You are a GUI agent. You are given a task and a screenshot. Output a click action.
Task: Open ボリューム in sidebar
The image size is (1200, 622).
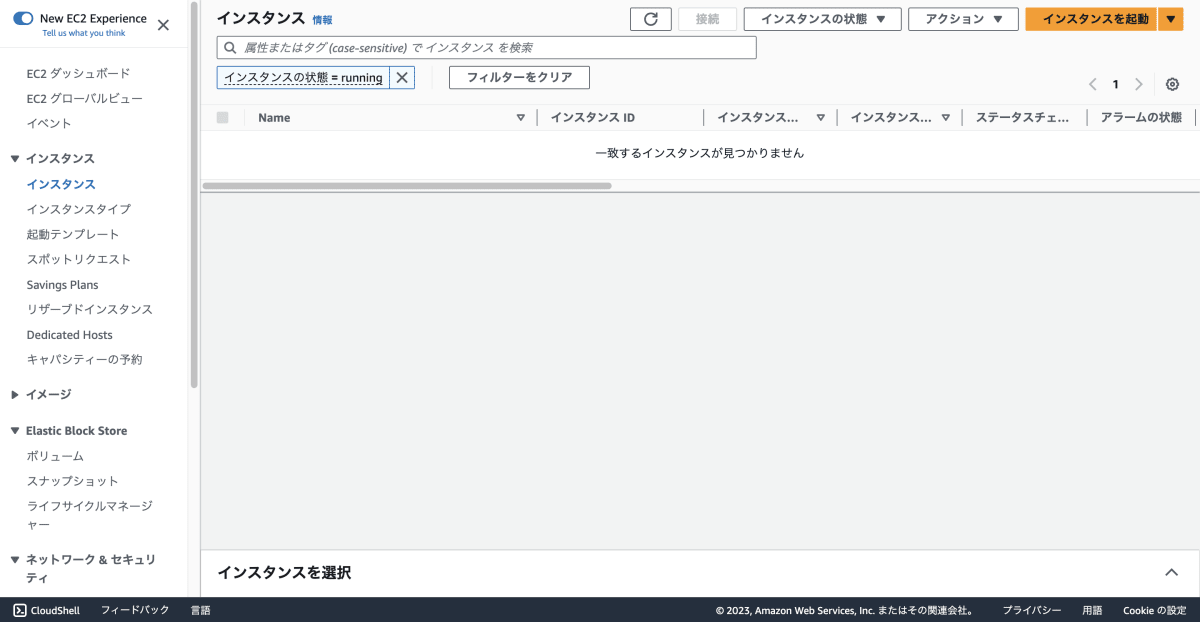[55, 456]
